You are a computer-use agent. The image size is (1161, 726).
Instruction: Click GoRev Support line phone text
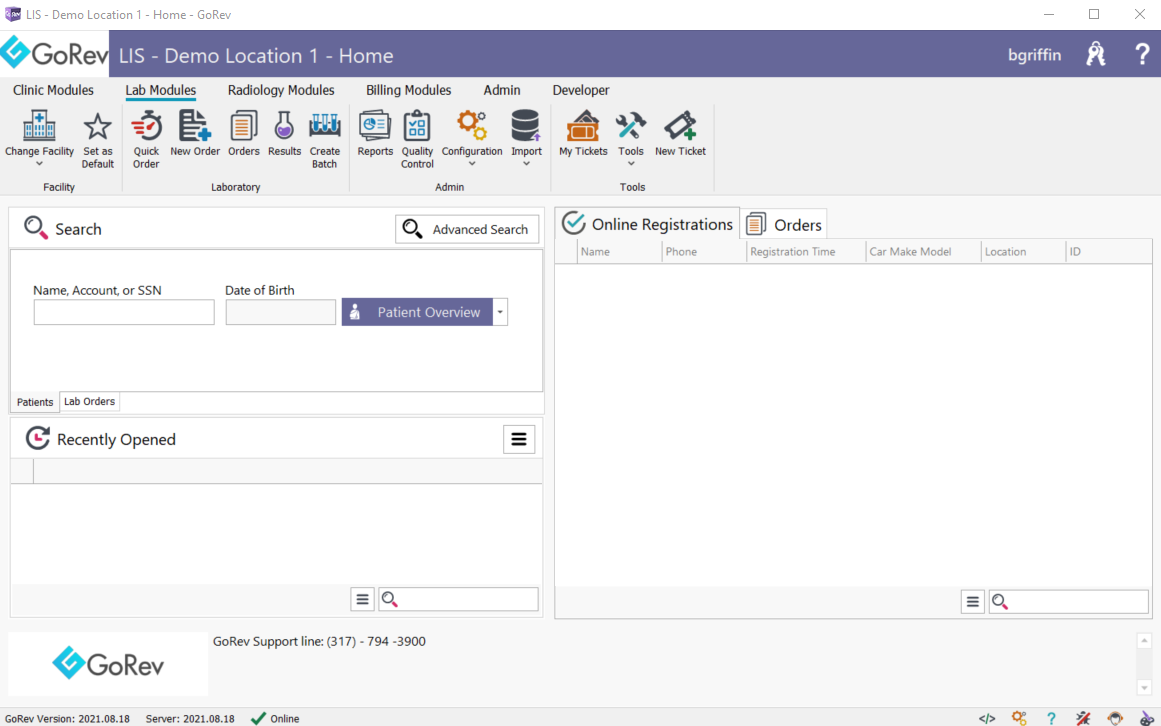319,642
